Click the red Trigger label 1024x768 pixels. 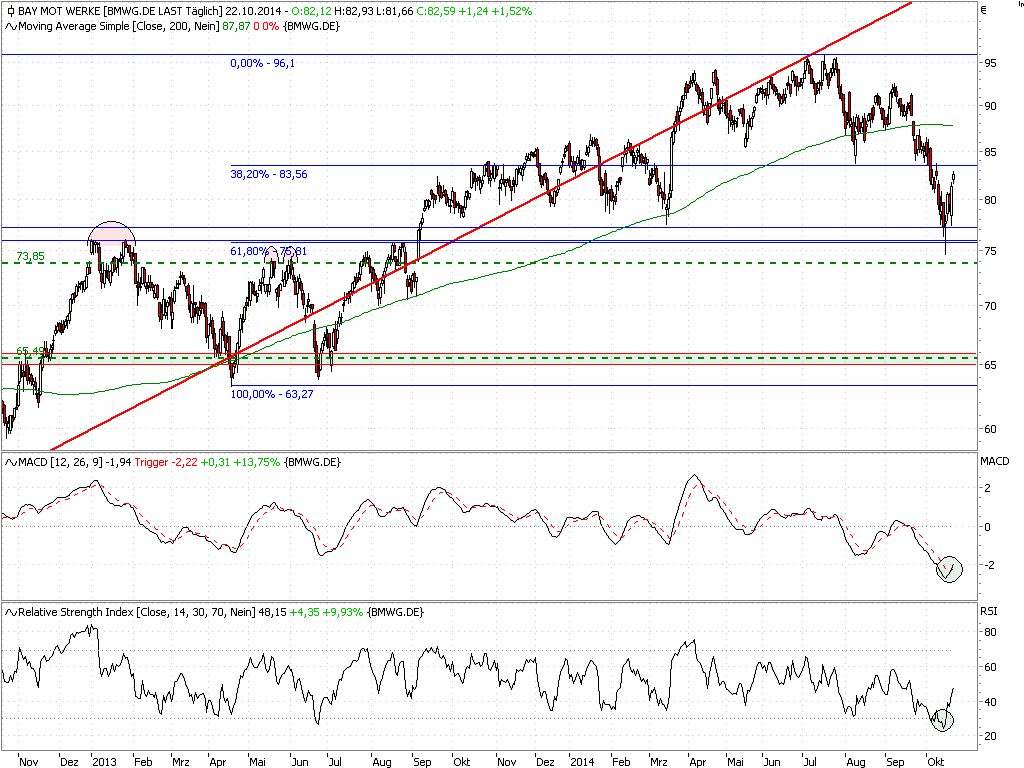(x=152, y=462)
